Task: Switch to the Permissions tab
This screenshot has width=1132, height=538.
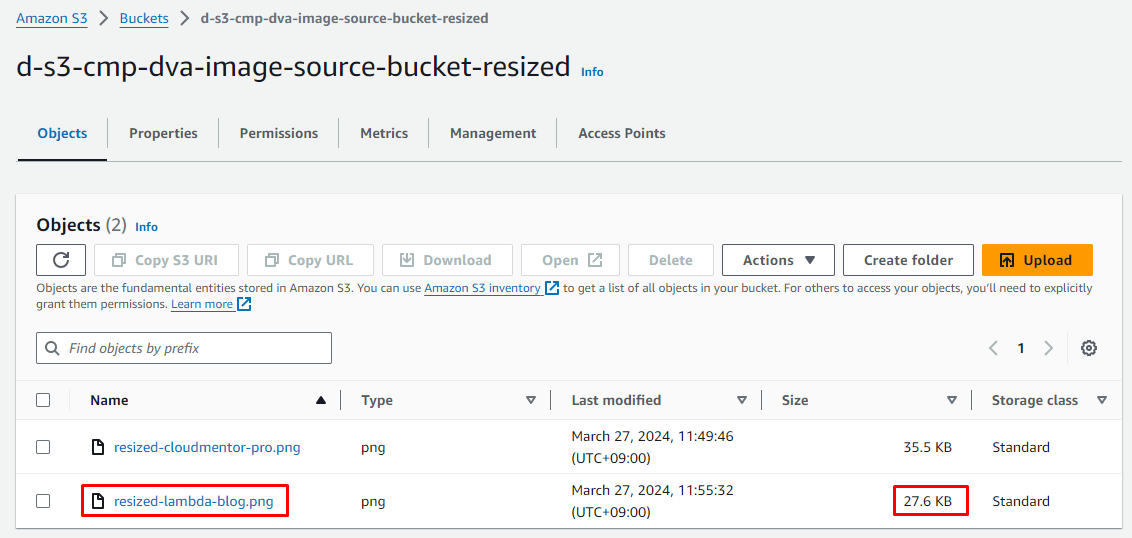Action: [x=278, y=133]
